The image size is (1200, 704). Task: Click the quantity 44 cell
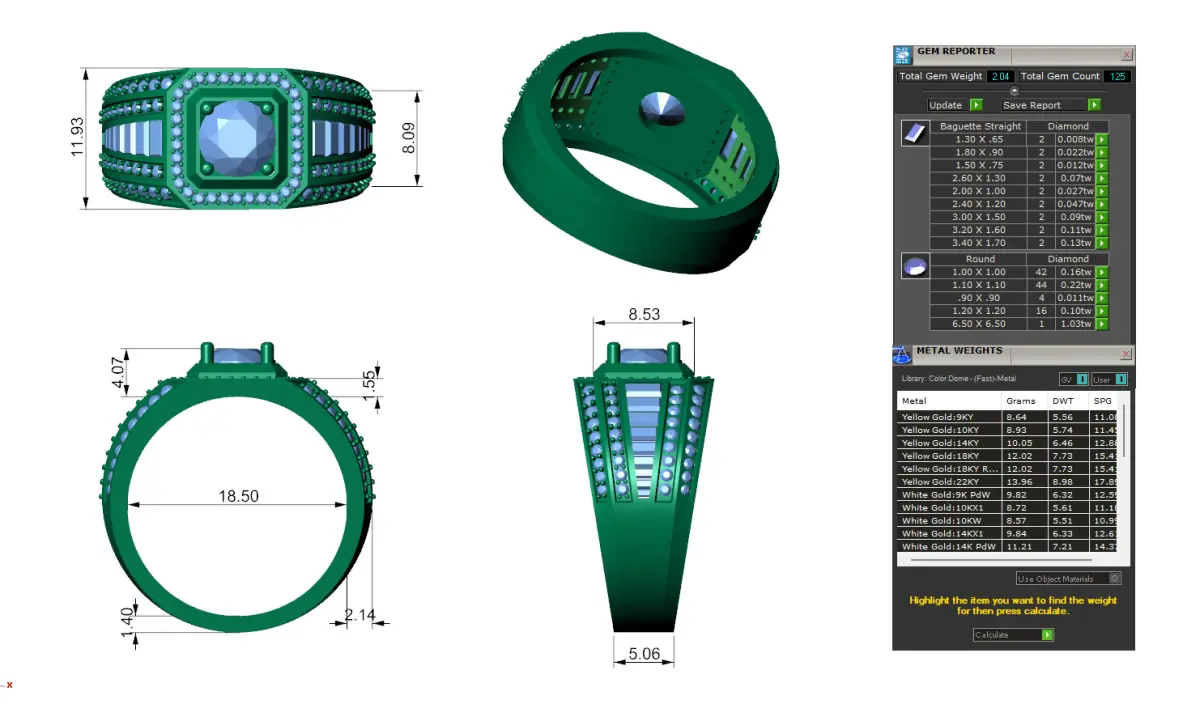click(1041, 285)
